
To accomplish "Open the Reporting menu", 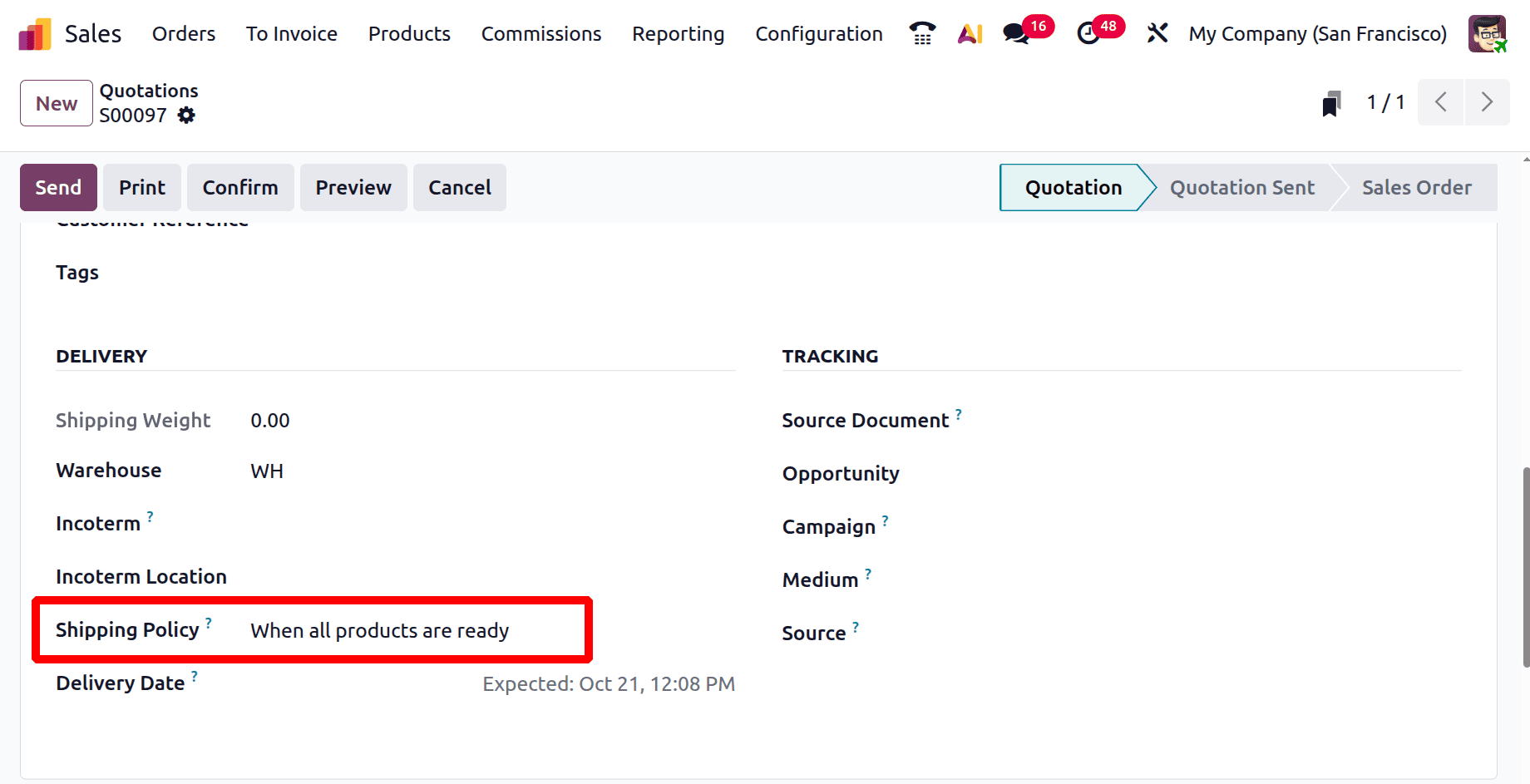I will point(678,34).
